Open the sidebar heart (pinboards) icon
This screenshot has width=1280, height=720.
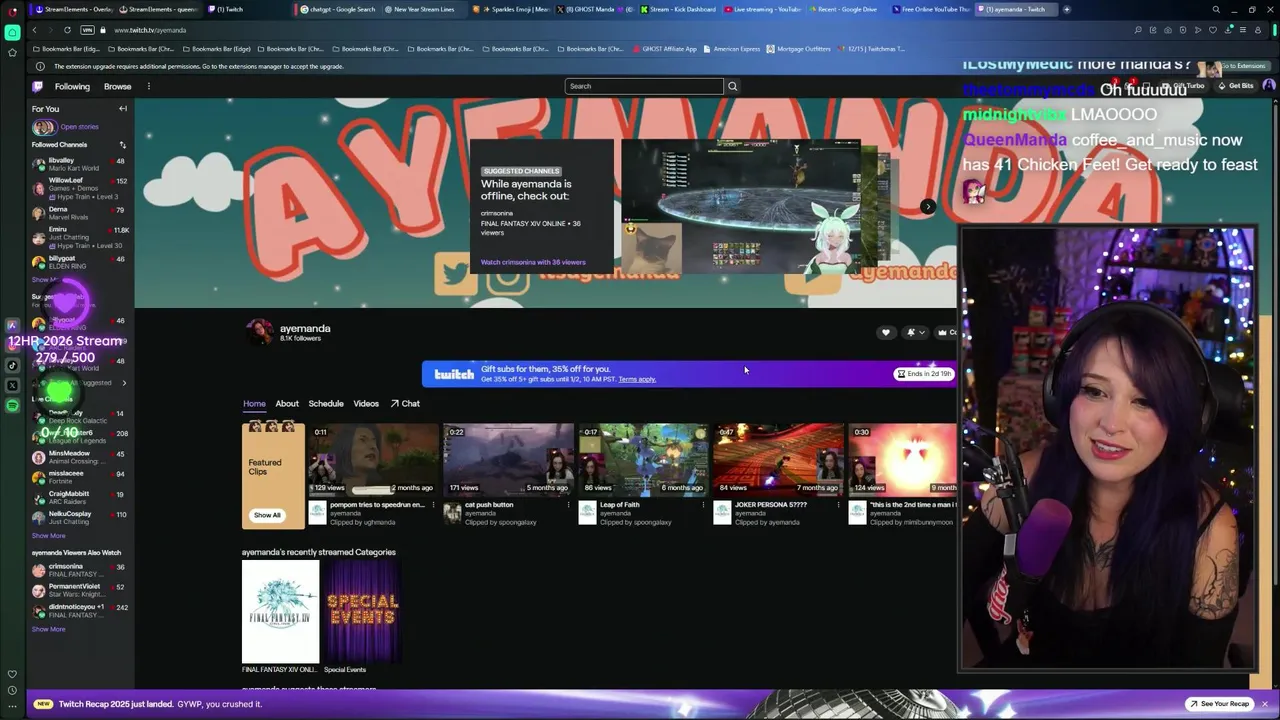[12, 674]
